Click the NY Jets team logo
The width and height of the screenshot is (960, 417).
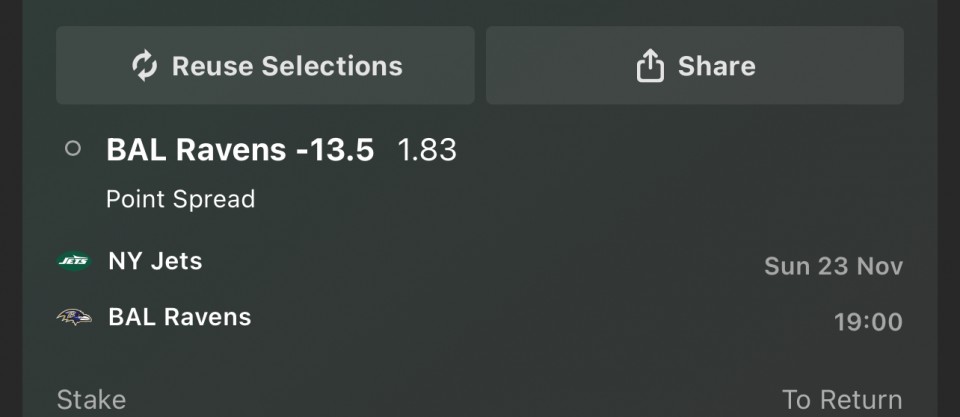click(74, 262)
